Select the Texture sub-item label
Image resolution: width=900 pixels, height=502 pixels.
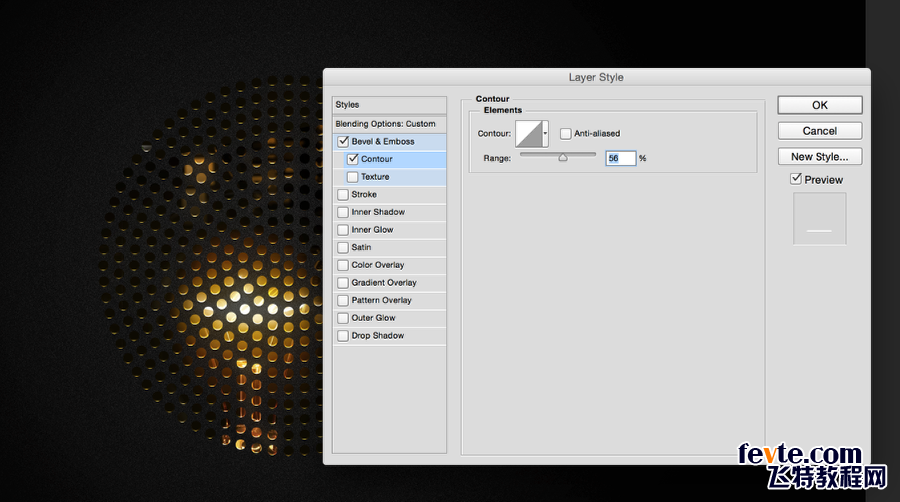[375, 177]
